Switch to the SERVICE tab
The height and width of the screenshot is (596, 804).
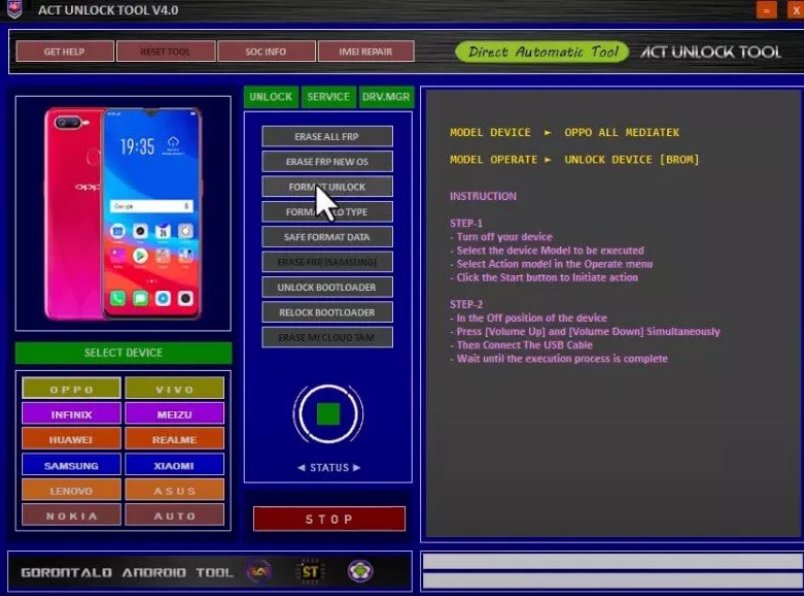pos(328,96)
